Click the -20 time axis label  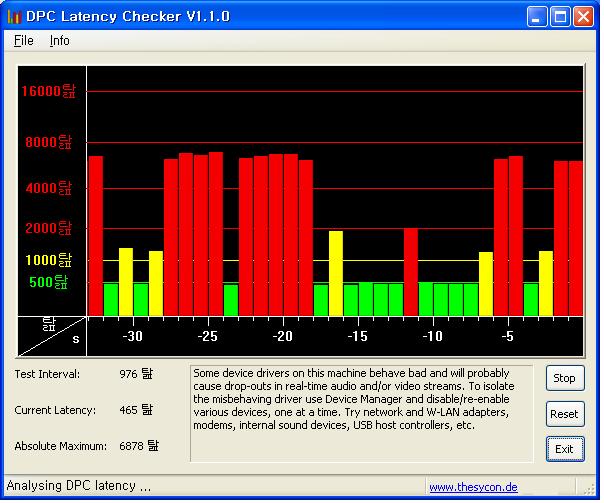[283, 336]
